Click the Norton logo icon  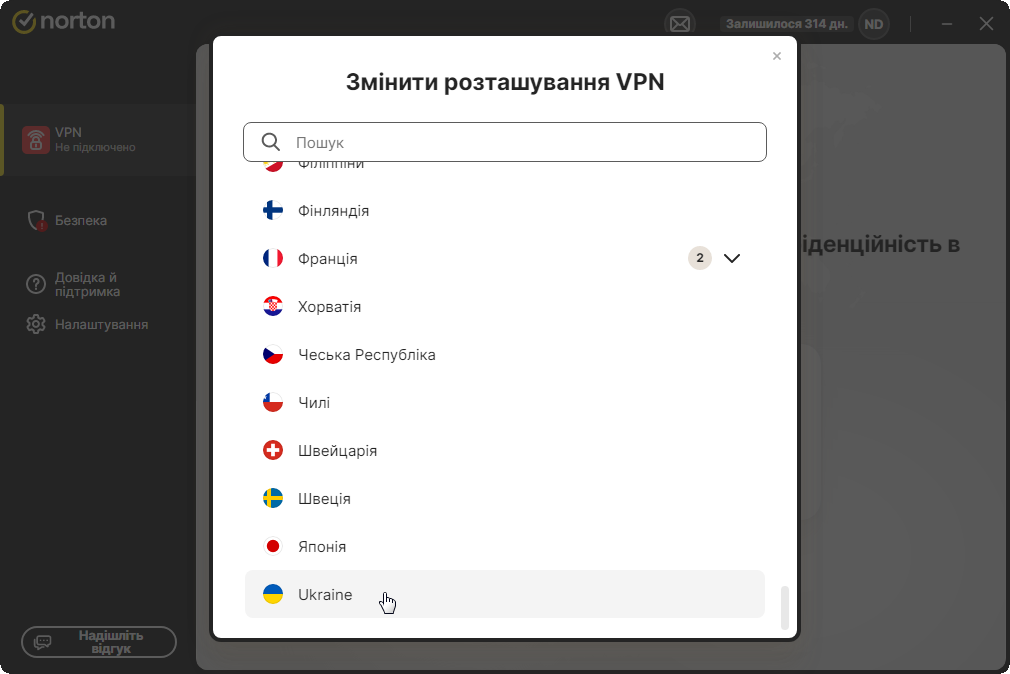coord(24,22)
